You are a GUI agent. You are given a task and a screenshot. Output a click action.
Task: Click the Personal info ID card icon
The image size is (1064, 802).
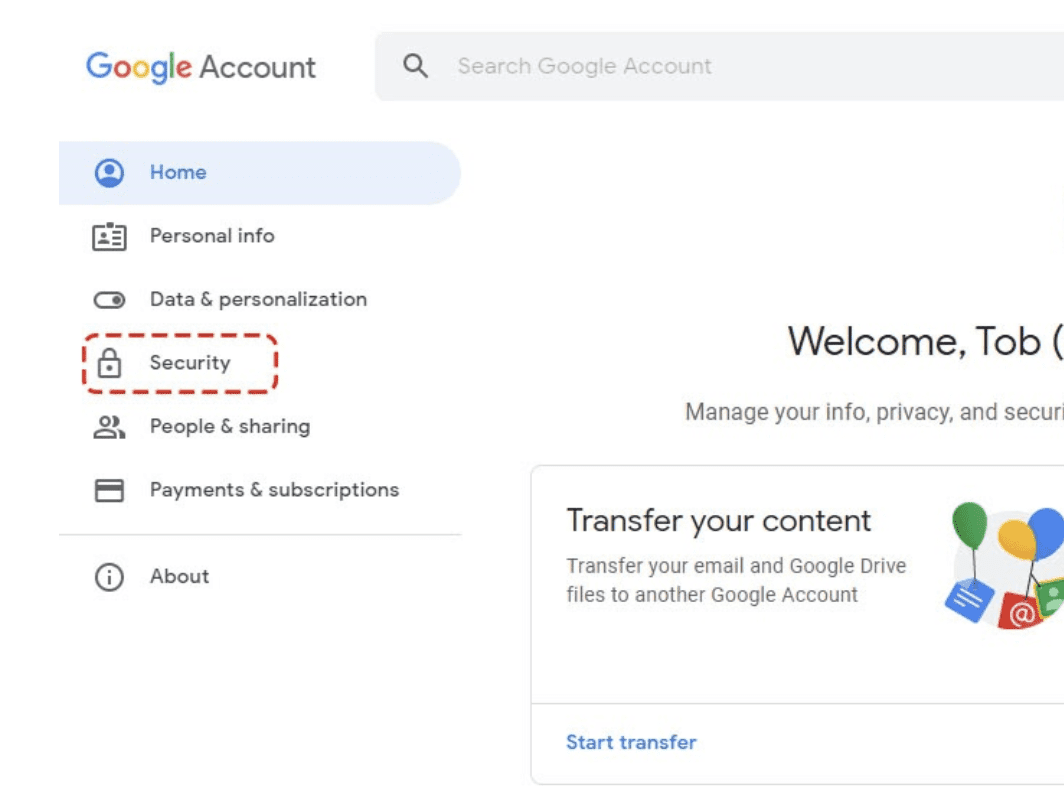point(109,237)
